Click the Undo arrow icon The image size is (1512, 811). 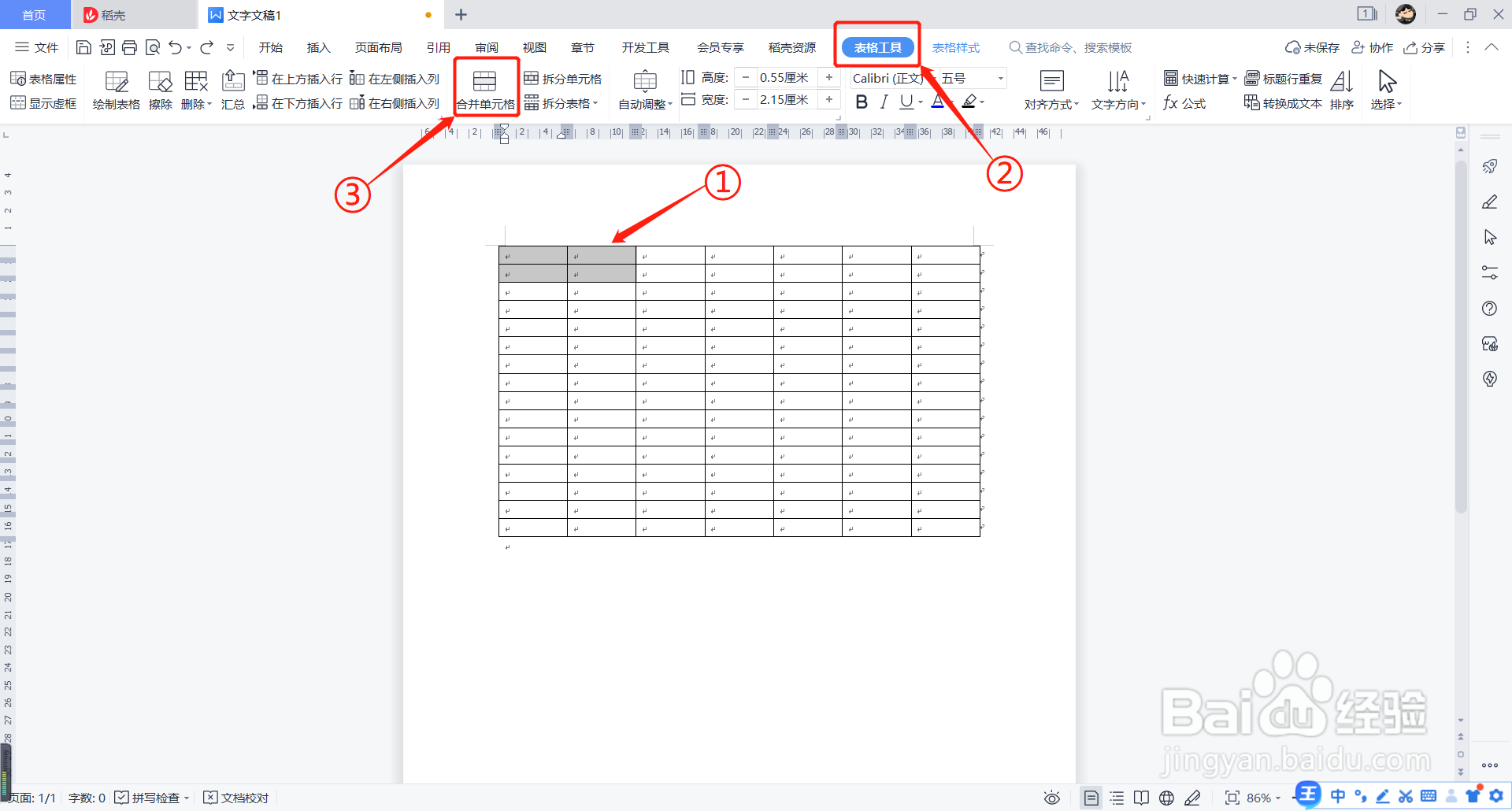point(176,47)
